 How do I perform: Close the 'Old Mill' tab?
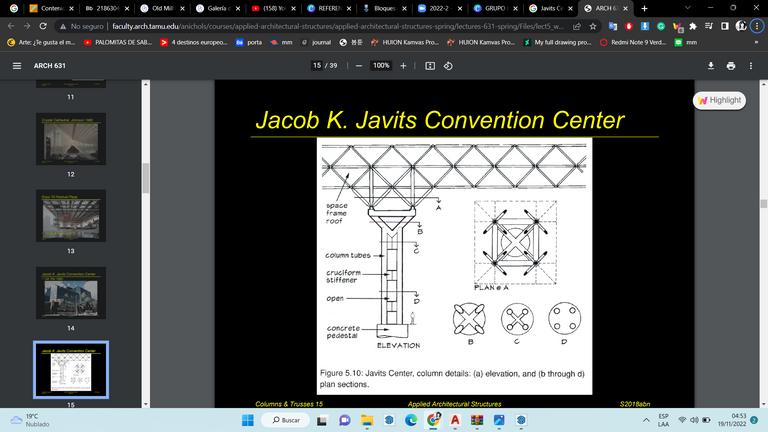pos(182,8)
